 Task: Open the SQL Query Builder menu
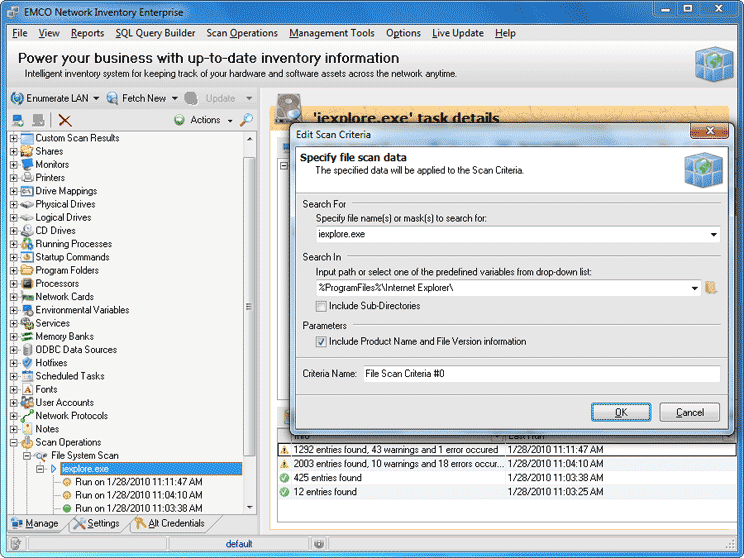155,33
